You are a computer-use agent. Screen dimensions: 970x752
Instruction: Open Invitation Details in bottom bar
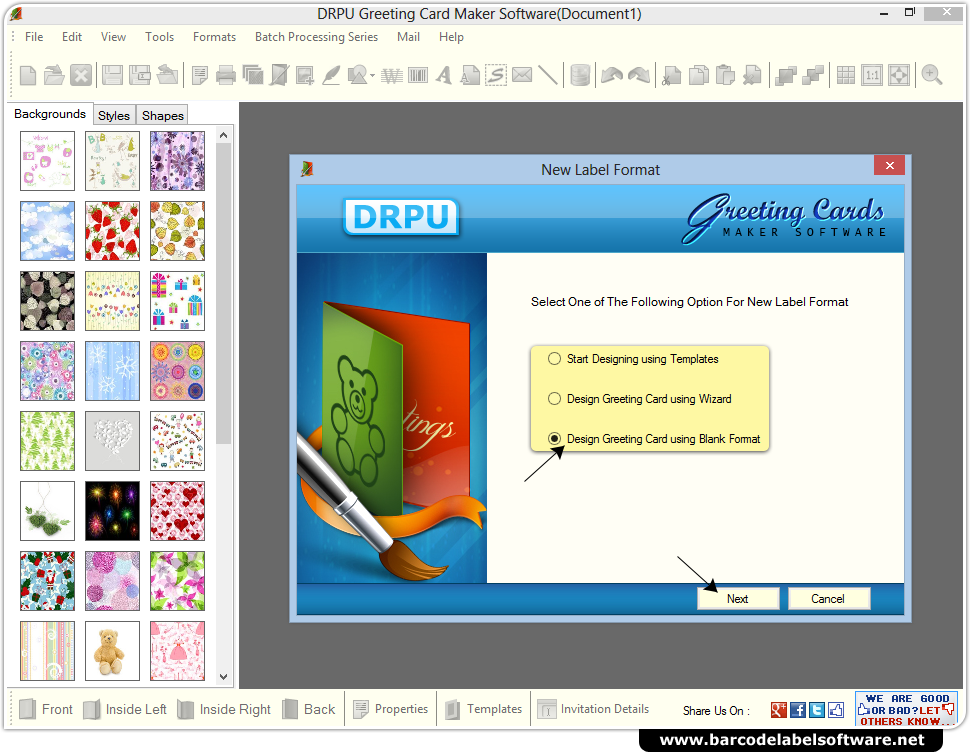[x=593, y=709]
